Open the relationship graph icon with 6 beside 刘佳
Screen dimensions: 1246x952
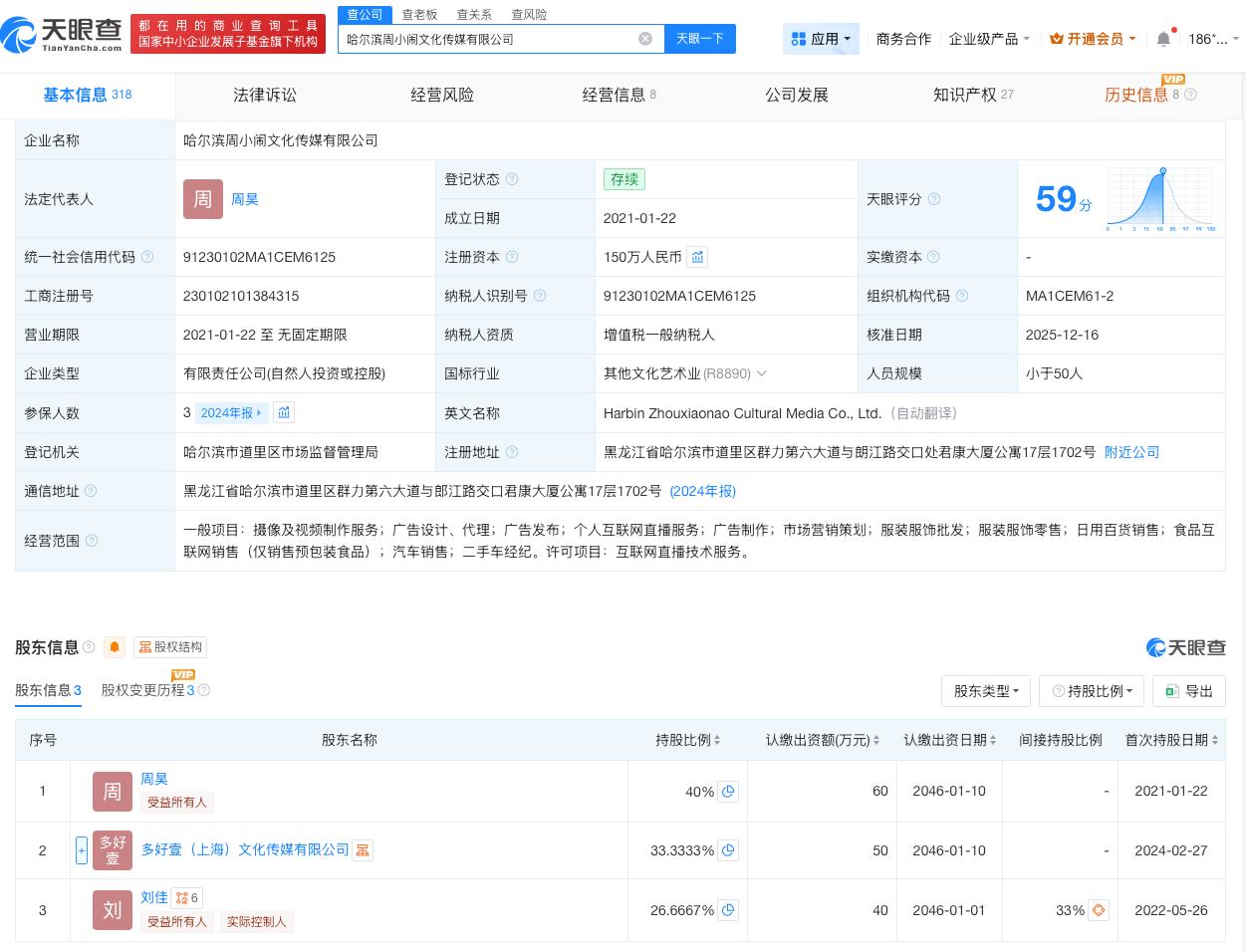click(x=187, y=897)
